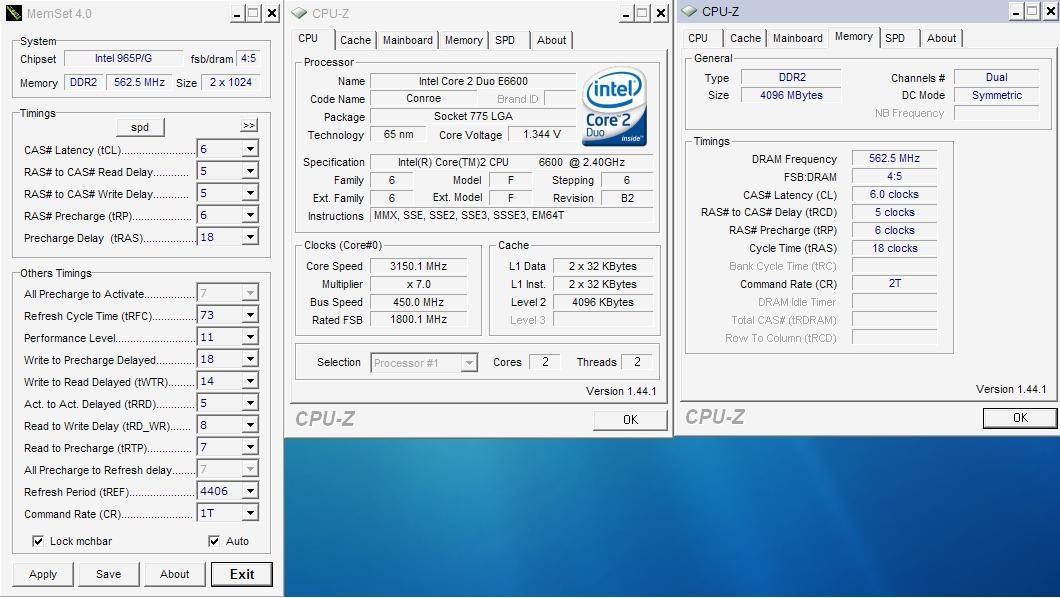Image resolution: width=1060 pixels, height=598 pixels.
Task: Open the Performance Level dropdown
Action: (250, 337)
